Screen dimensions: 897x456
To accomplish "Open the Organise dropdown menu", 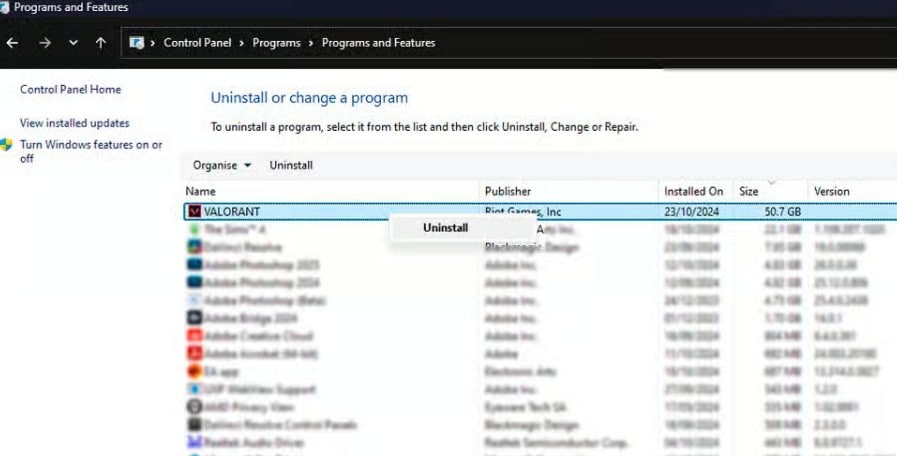I will click(221, 165).
